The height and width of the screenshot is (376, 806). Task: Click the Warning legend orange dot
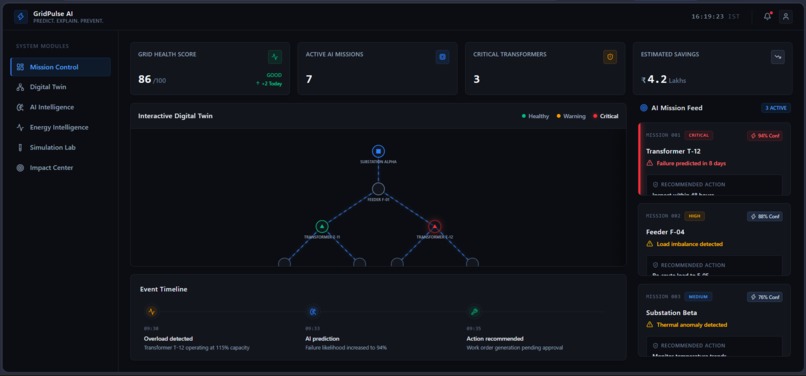[559, 116]
